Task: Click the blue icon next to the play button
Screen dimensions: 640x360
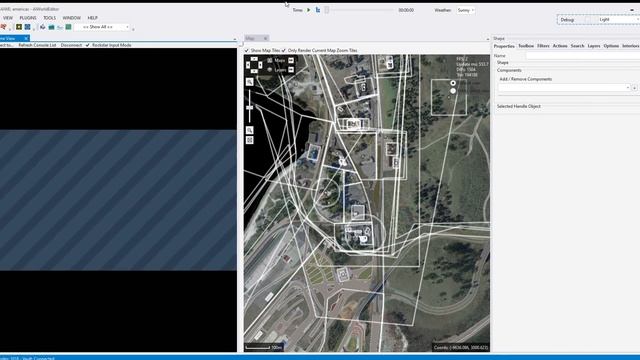Action: [318, 10]
